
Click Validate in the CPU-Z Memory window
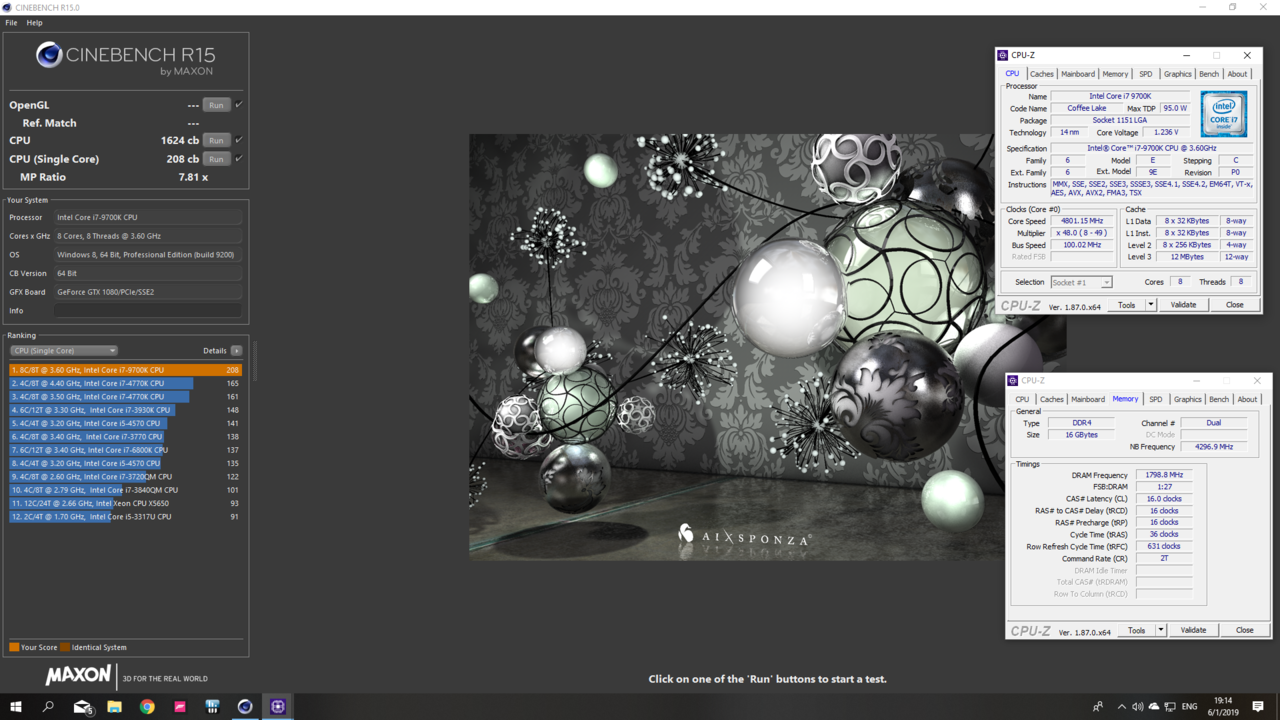[1193, 630]
